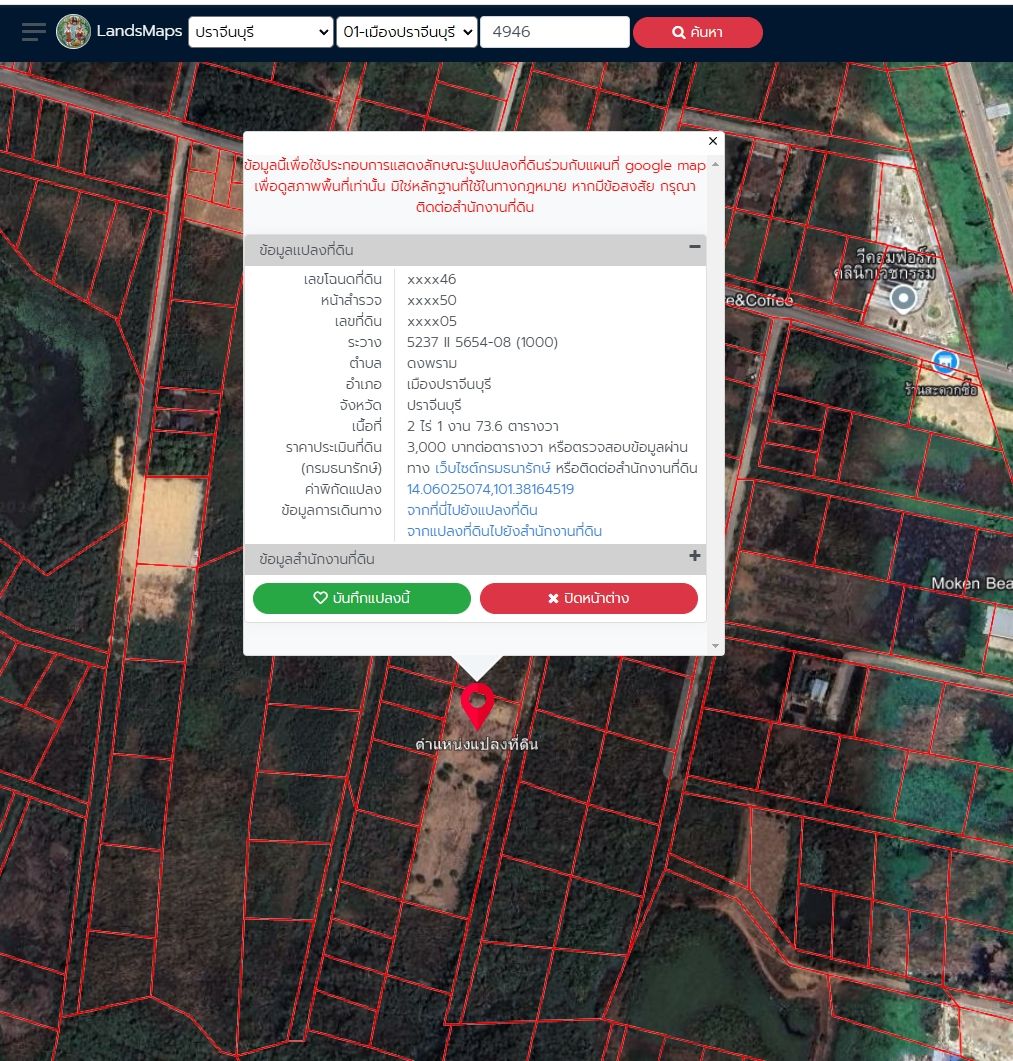The image size is (1013, 1061).
Task: Click the LandsMaps department logo
Action: click(x=73, y=32)
